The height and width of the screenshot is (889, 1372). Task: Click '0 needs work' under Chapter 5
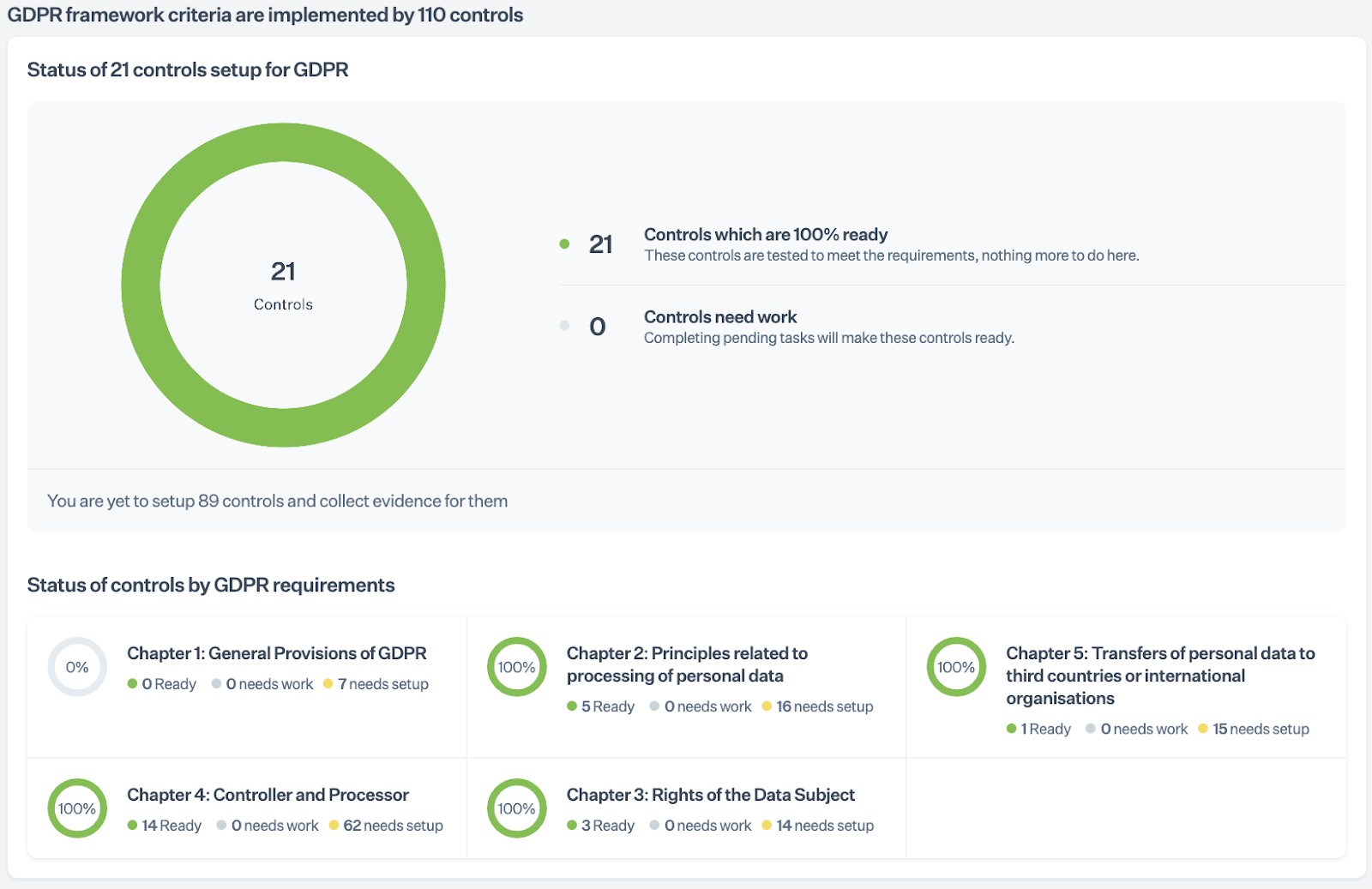(x=1145, y=729)
